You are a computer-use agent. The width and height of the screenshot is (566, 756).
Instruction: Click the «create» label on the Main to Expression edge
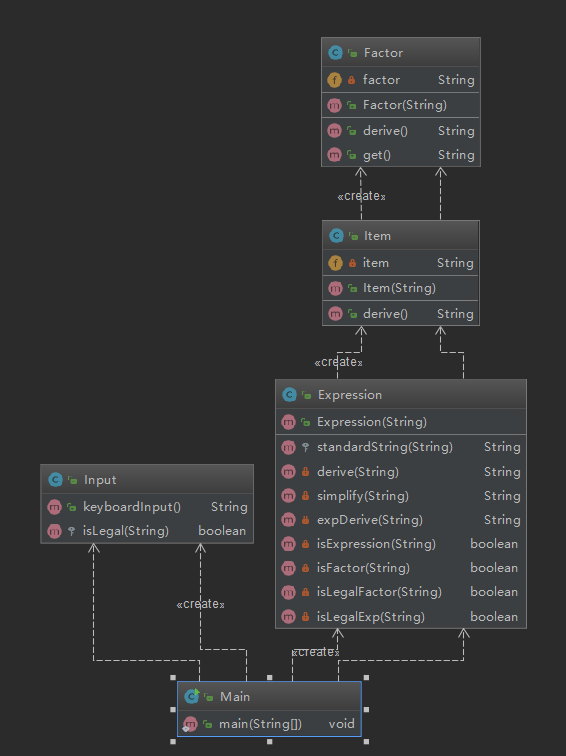point(316,652)
